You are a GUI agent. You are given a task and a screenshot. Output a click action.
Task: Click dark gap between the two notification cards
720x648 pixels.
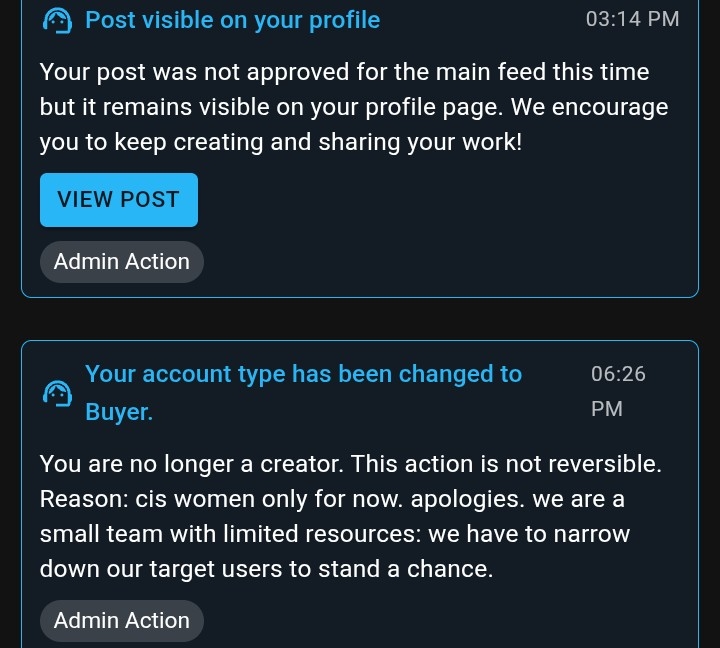point(360,319)
